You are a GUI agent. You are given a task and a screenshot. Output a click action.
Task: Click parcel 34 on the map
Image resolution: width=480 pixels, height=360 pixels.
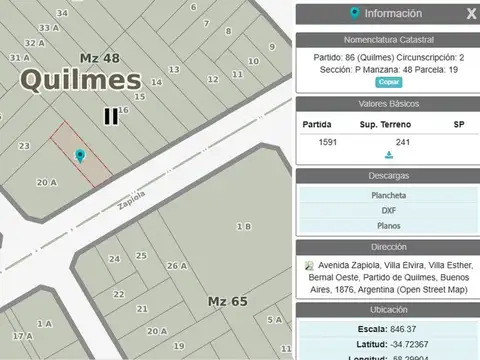tap(62, 13)
